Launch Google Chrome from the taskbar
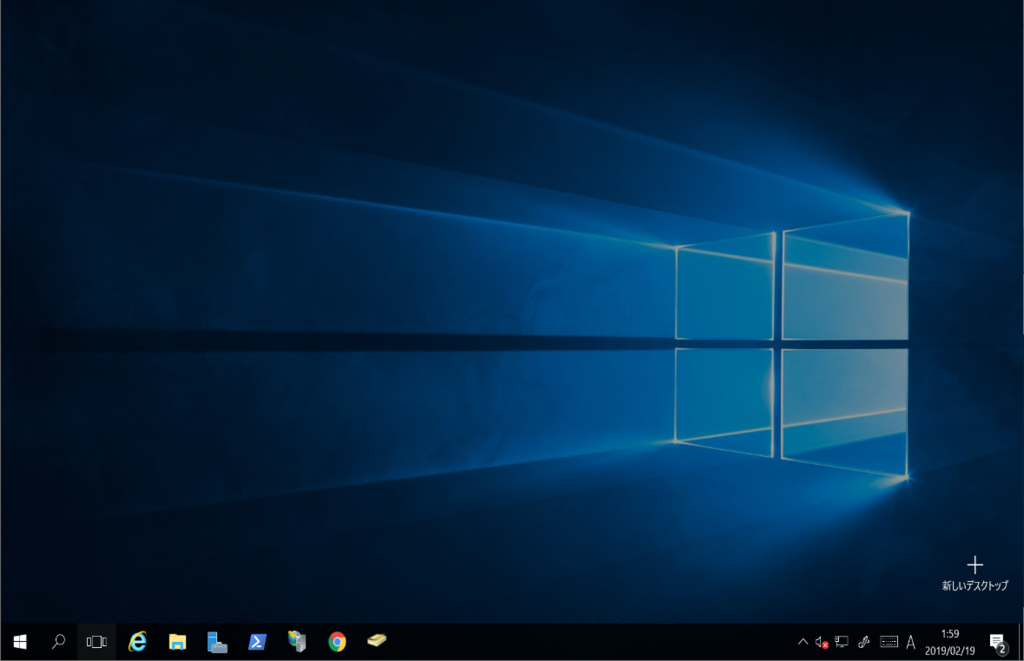Viewport: 1024px width, 661px height. point(337,642)
